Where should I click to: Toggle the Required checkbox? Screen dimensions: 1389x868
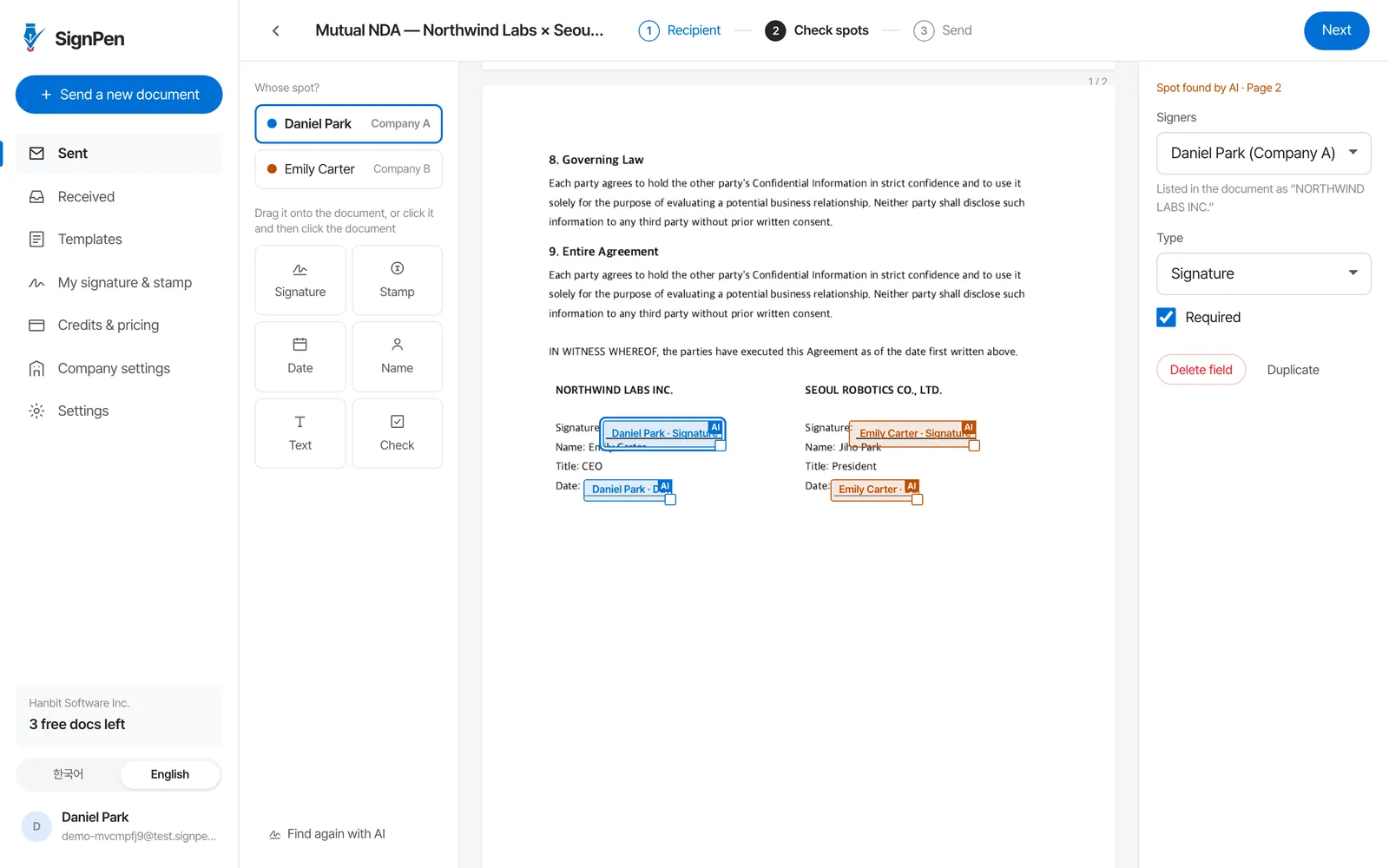click(1166, 318)
